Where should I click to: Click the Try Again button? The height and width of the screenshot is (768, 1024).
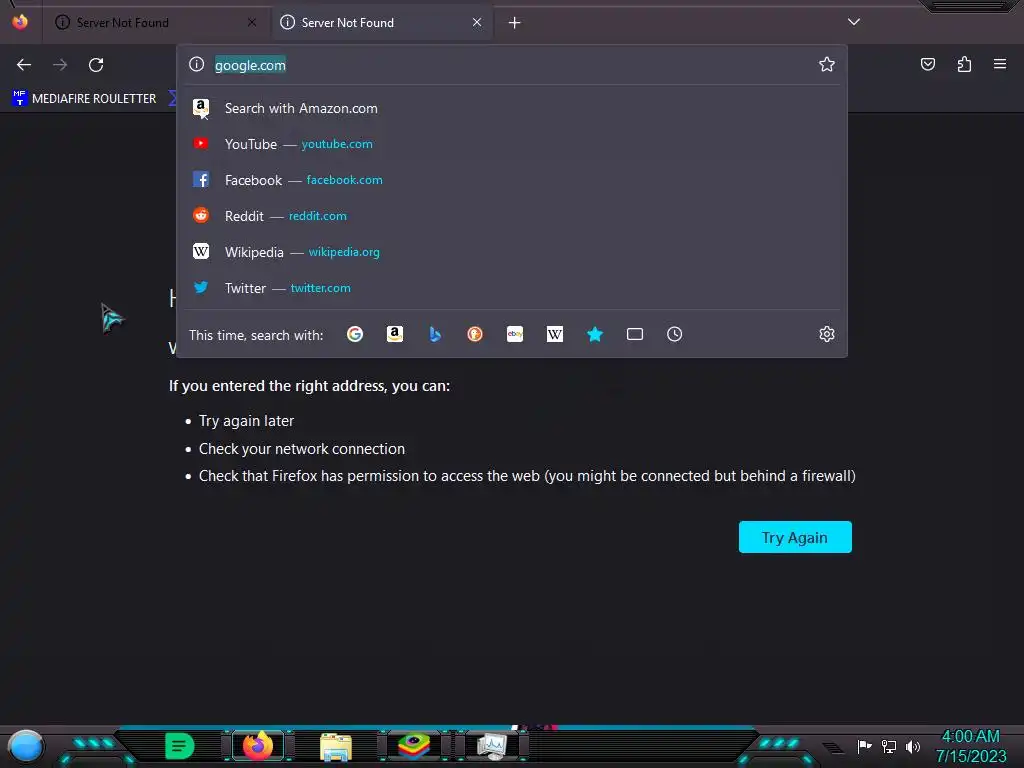[x=795, y=537]
